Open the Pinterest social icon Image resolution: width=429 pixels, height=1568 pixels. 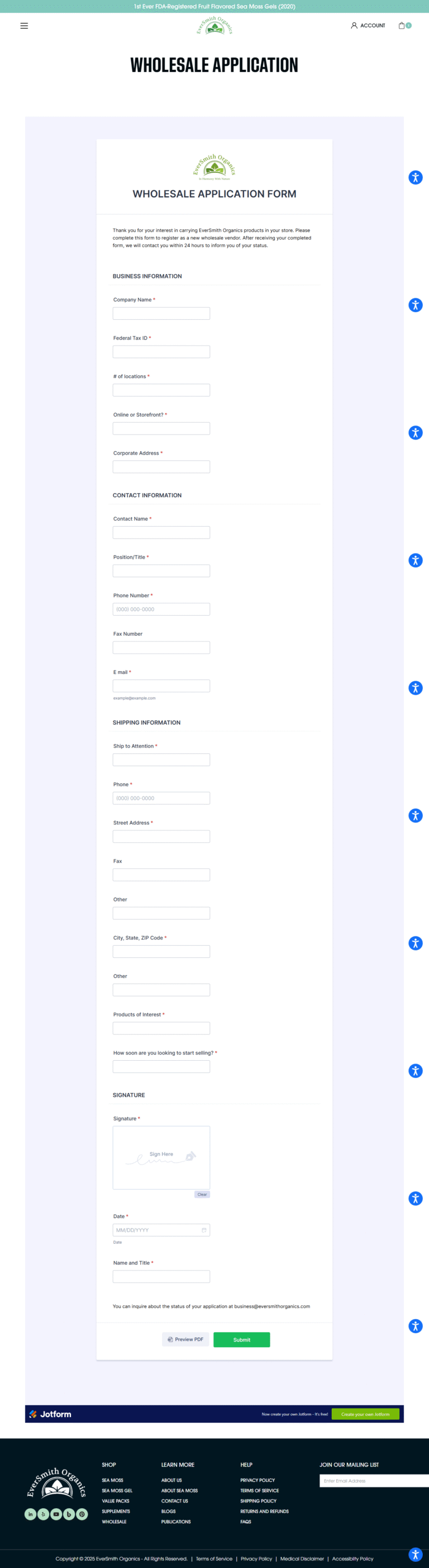pos(82,1514)
